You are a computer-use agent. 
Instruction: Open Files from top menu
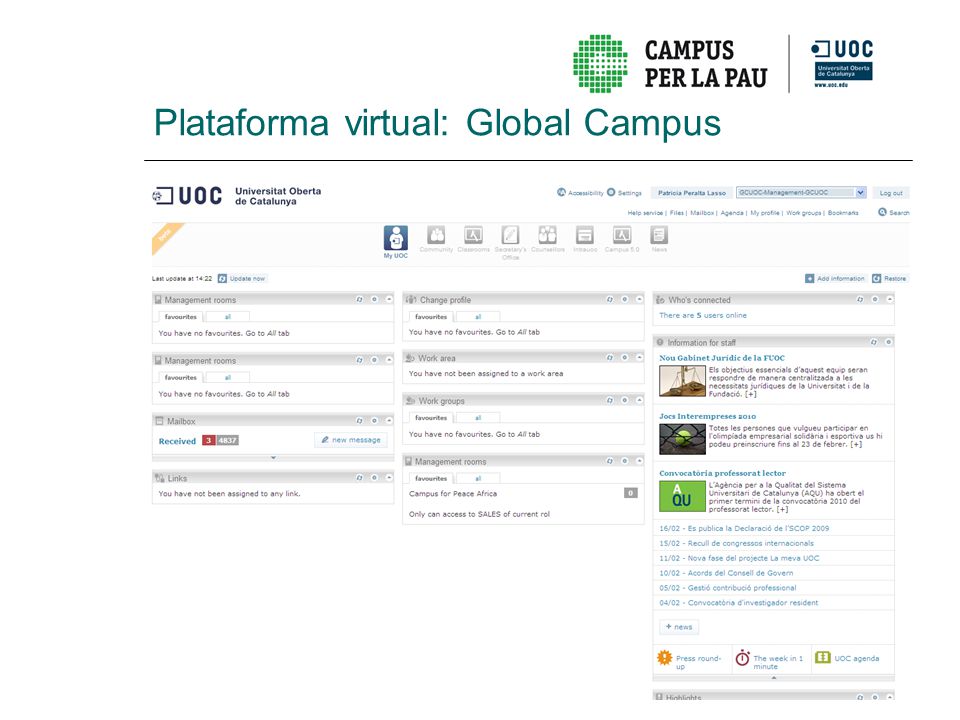677,213
